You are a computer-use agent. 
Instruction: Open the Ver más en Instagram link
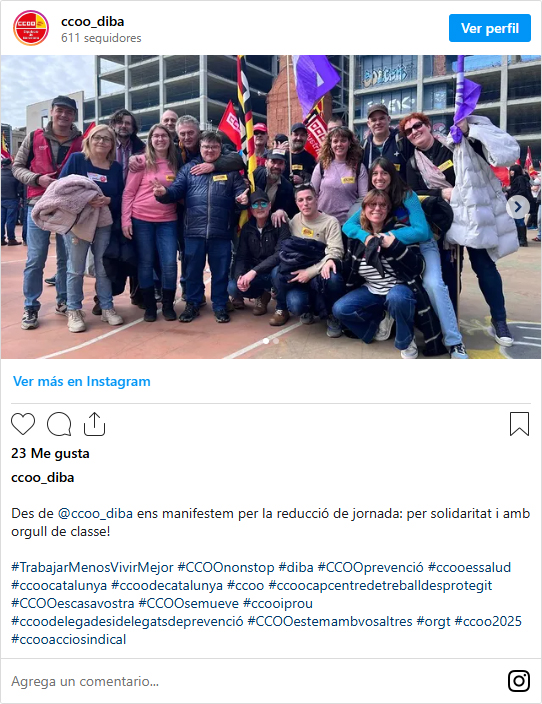point(82,381)
